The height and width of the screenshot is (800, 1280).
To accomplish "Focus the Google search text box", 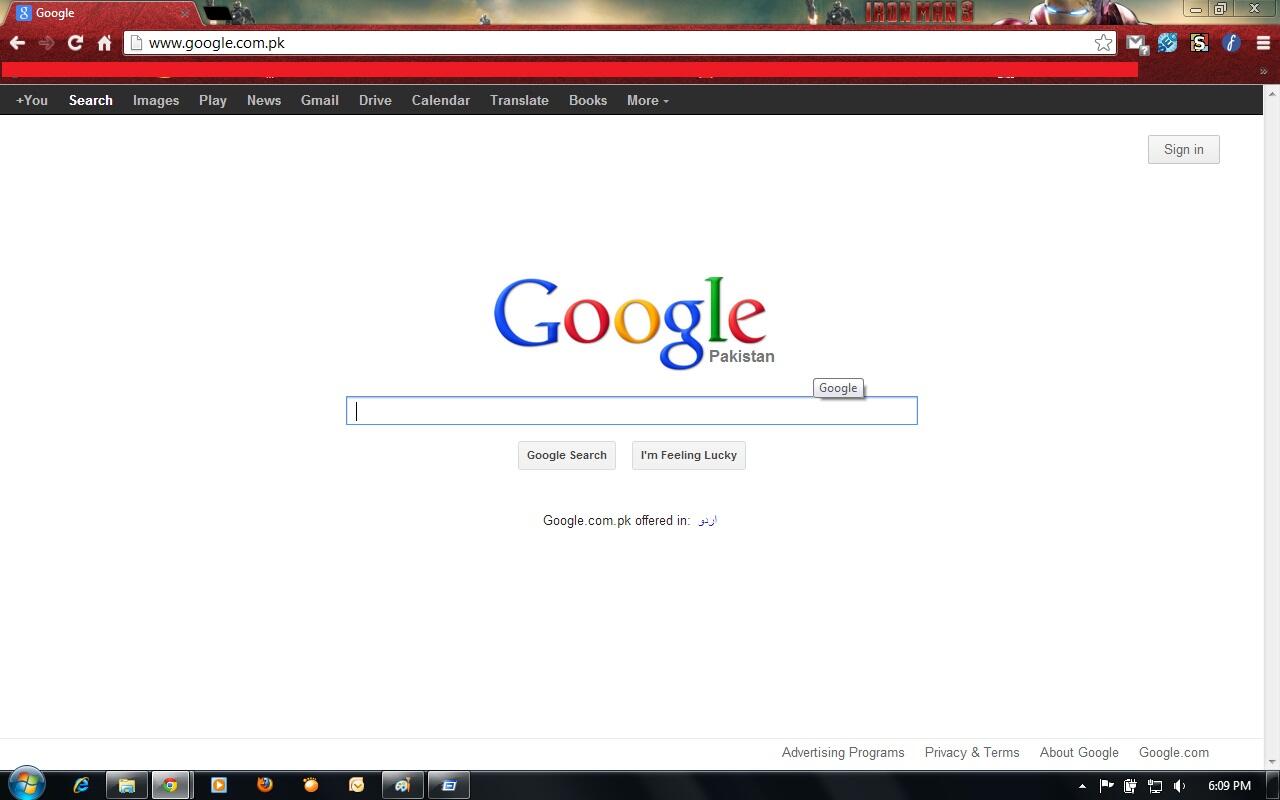I will point(632,411).
